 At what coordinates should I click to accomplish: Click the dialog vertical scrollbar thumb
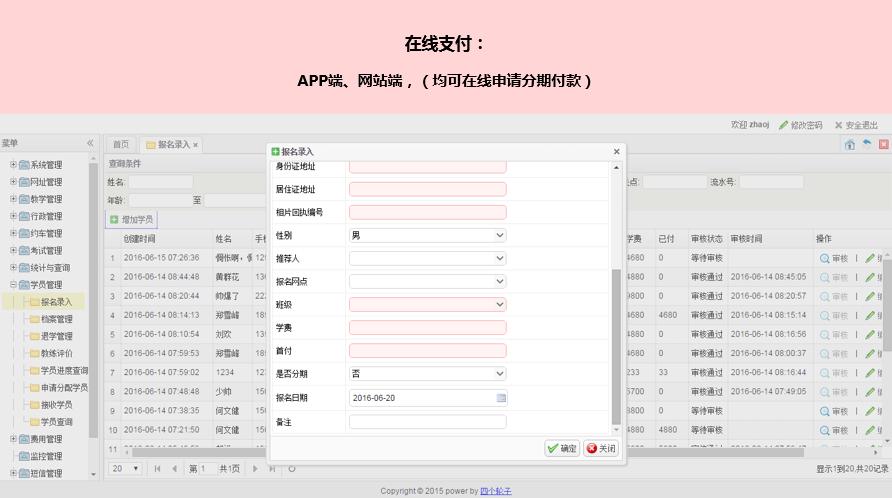[x=616, y=347]
